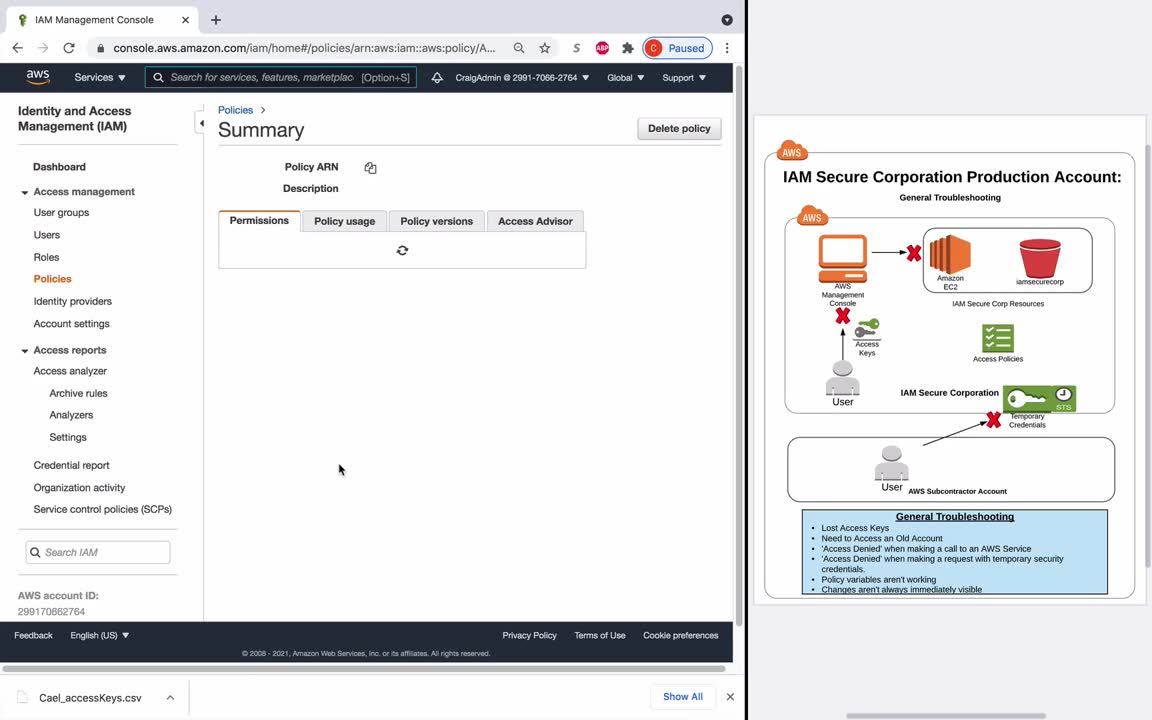Click the tab search circle icon

(x=727, y=20)
